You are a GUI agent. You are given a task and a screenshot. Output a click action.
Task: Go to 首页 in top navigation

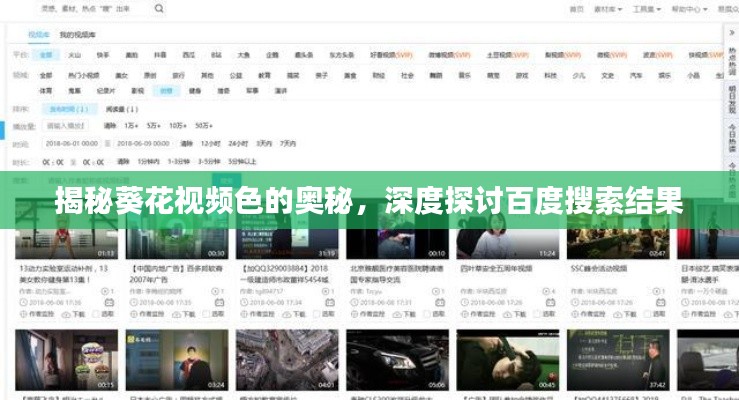click(577, 9)
